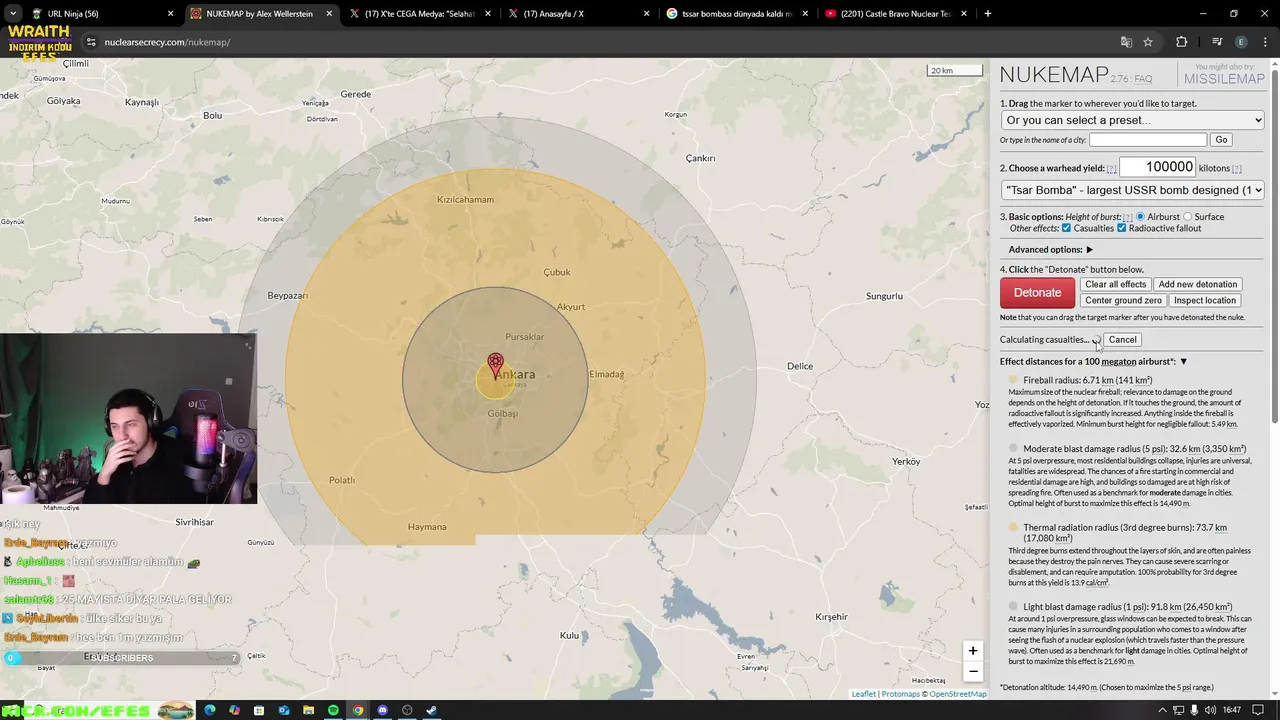Open the help link beside kilotons

point(1236,169)
